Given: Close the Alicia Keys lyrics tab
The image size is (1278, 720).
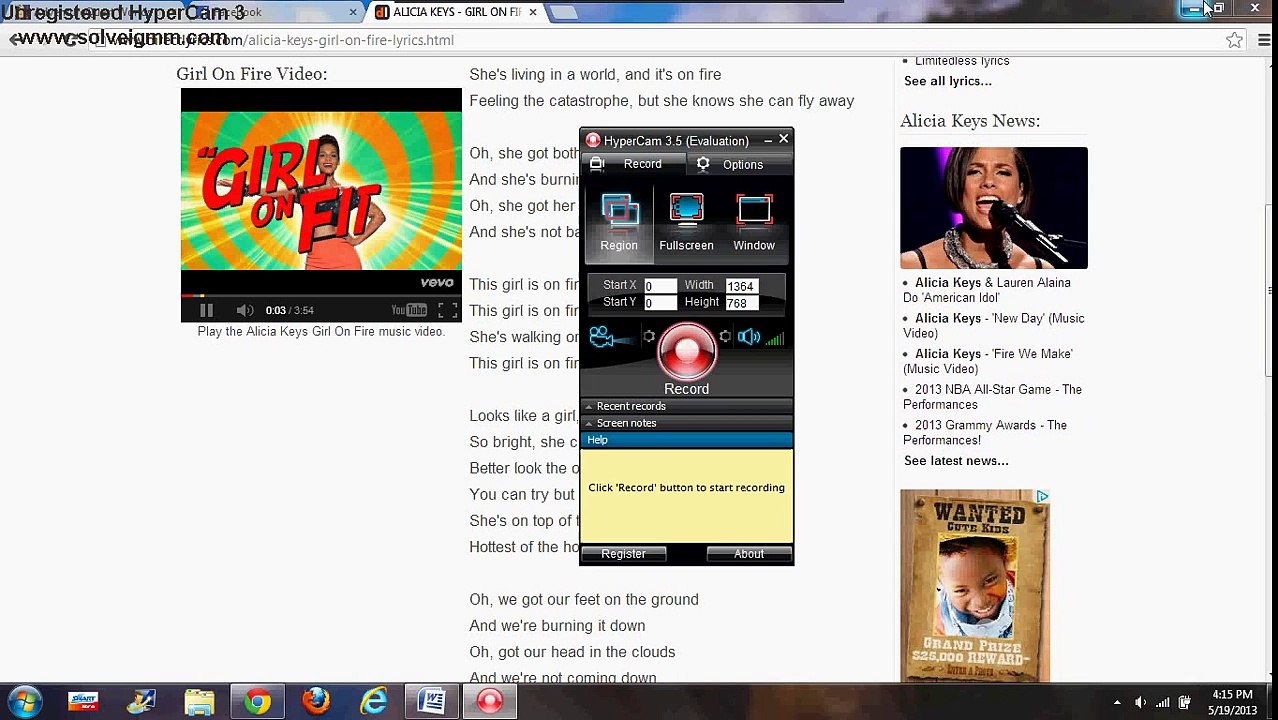Looking at the screenshot, I should click(x=533, y=12).
